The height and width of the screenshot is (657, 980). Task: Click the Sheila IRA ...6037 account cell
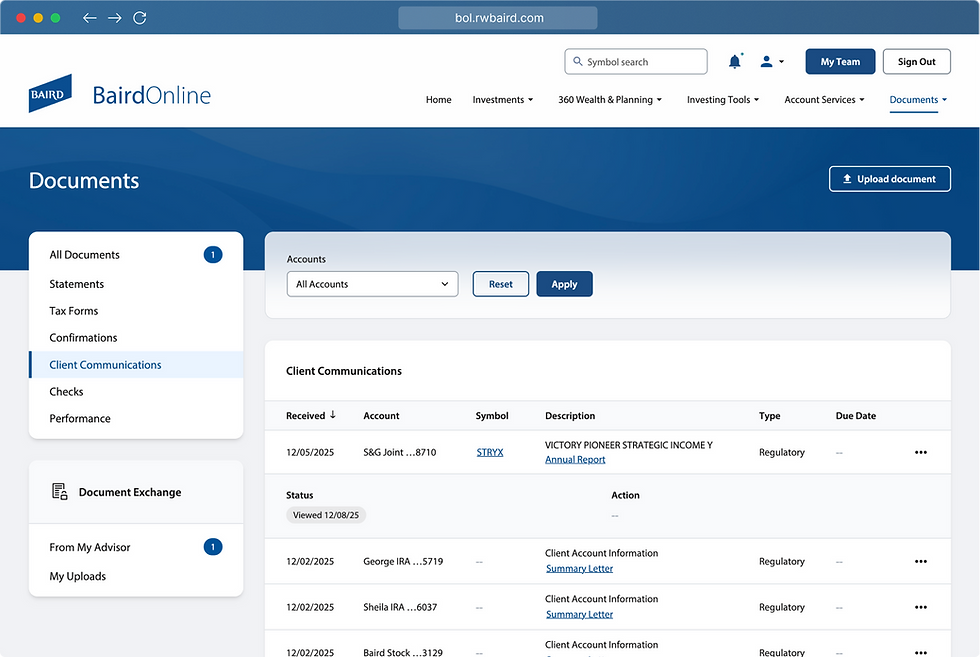[x=400, y=607]
